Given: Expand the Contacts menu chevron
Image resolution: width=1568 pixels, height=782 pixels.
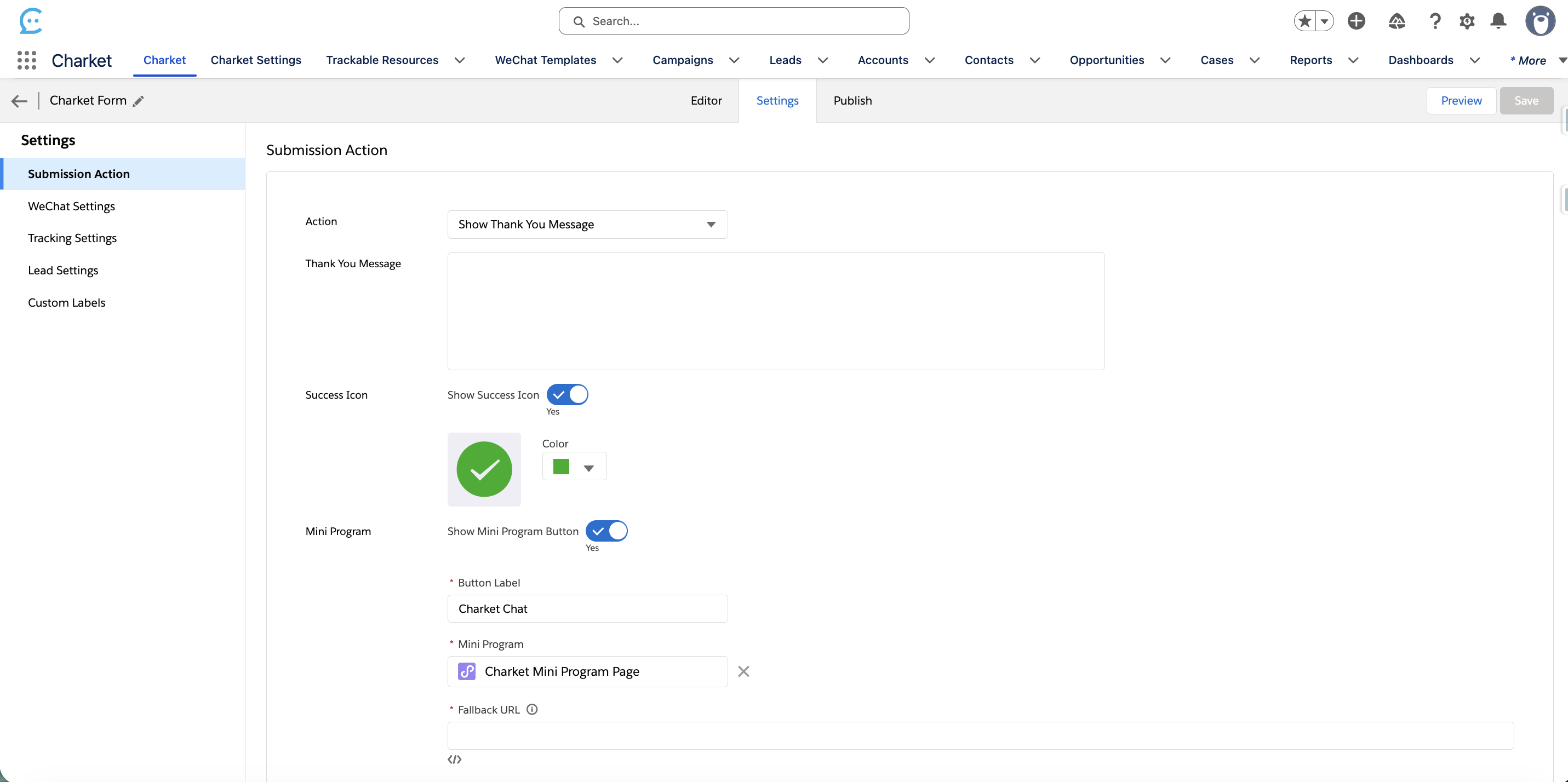Looking at the screenshot, I should [1035, 60].
